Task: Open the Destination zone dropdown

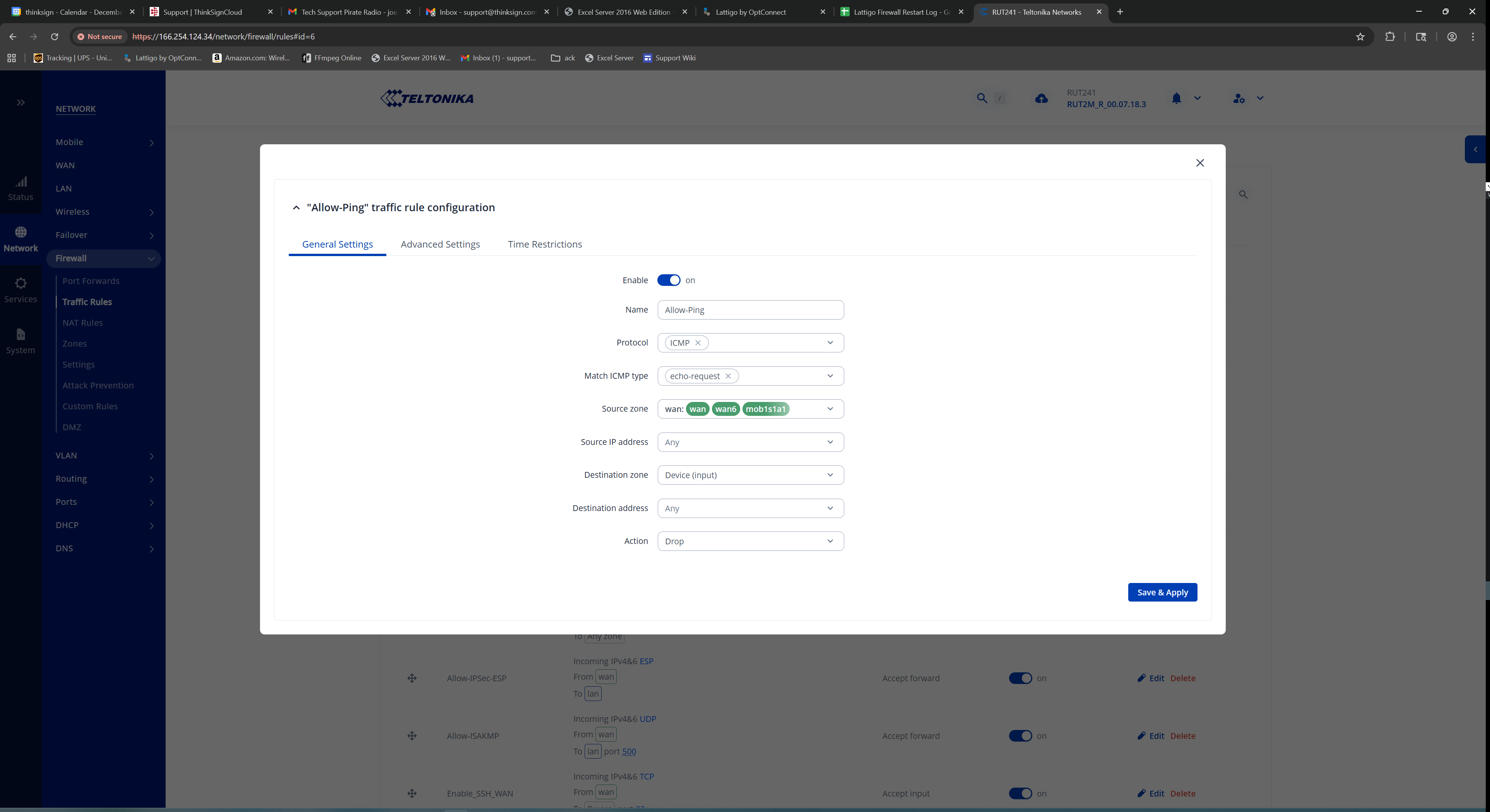Action: [x=750, y=475]
